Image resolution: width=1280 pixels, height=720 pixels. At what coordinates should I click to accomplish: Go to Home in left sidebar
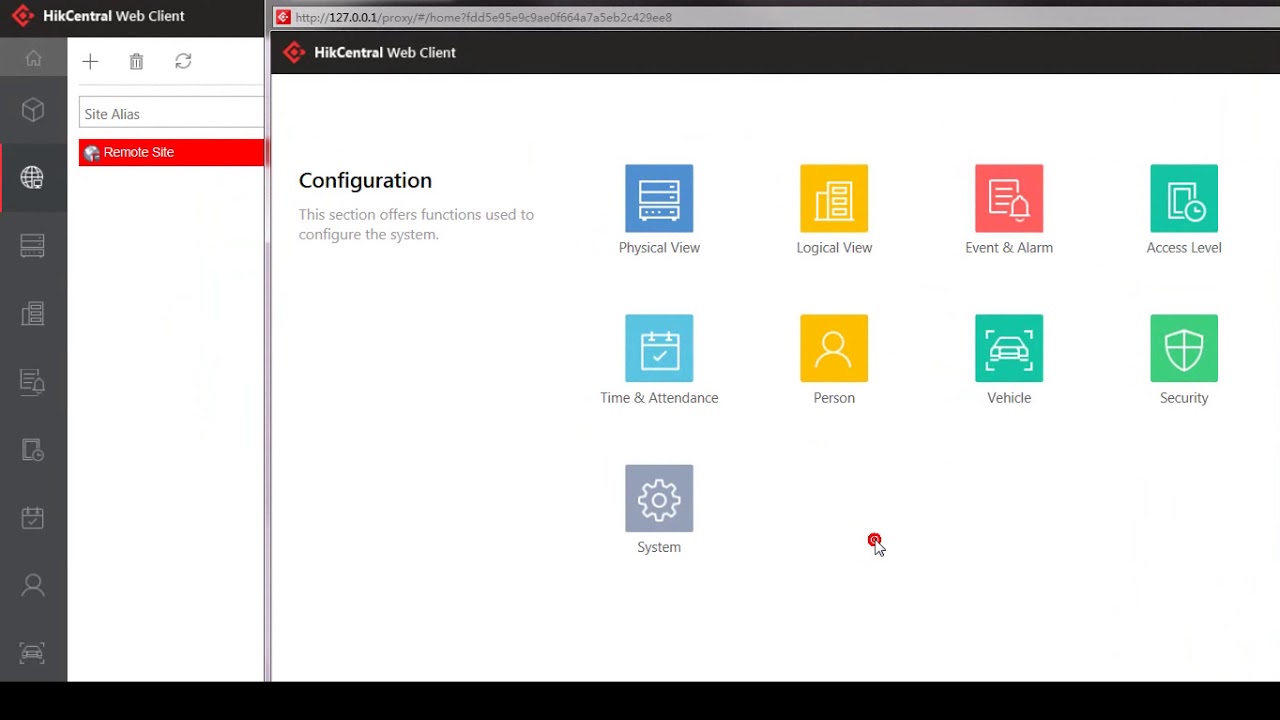tap(33, 58)
